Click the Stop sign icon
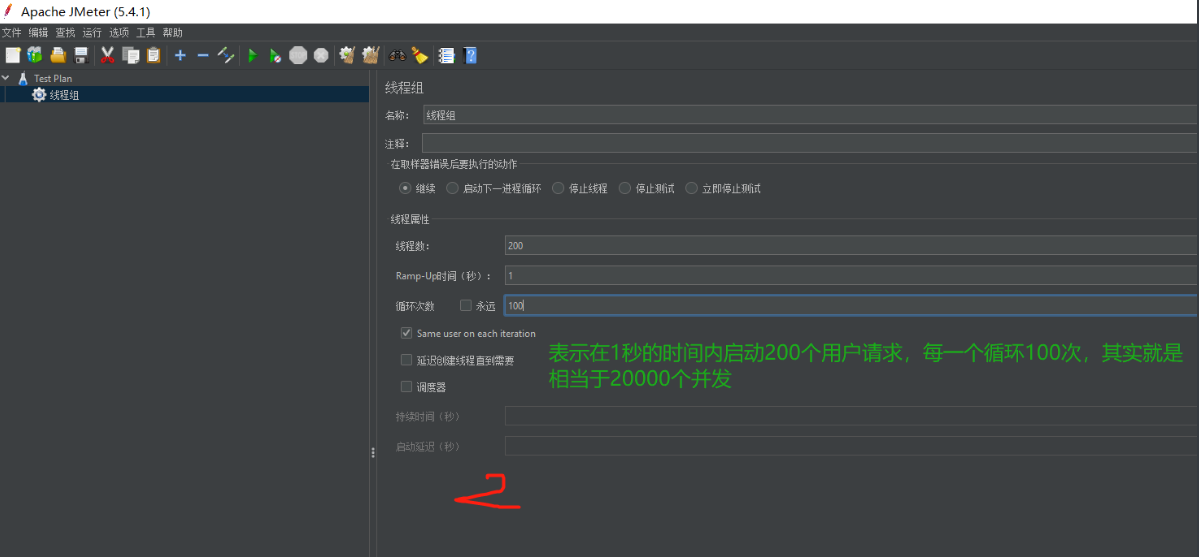Screen dimensions: 1199x557 click(x=298, y=55)
